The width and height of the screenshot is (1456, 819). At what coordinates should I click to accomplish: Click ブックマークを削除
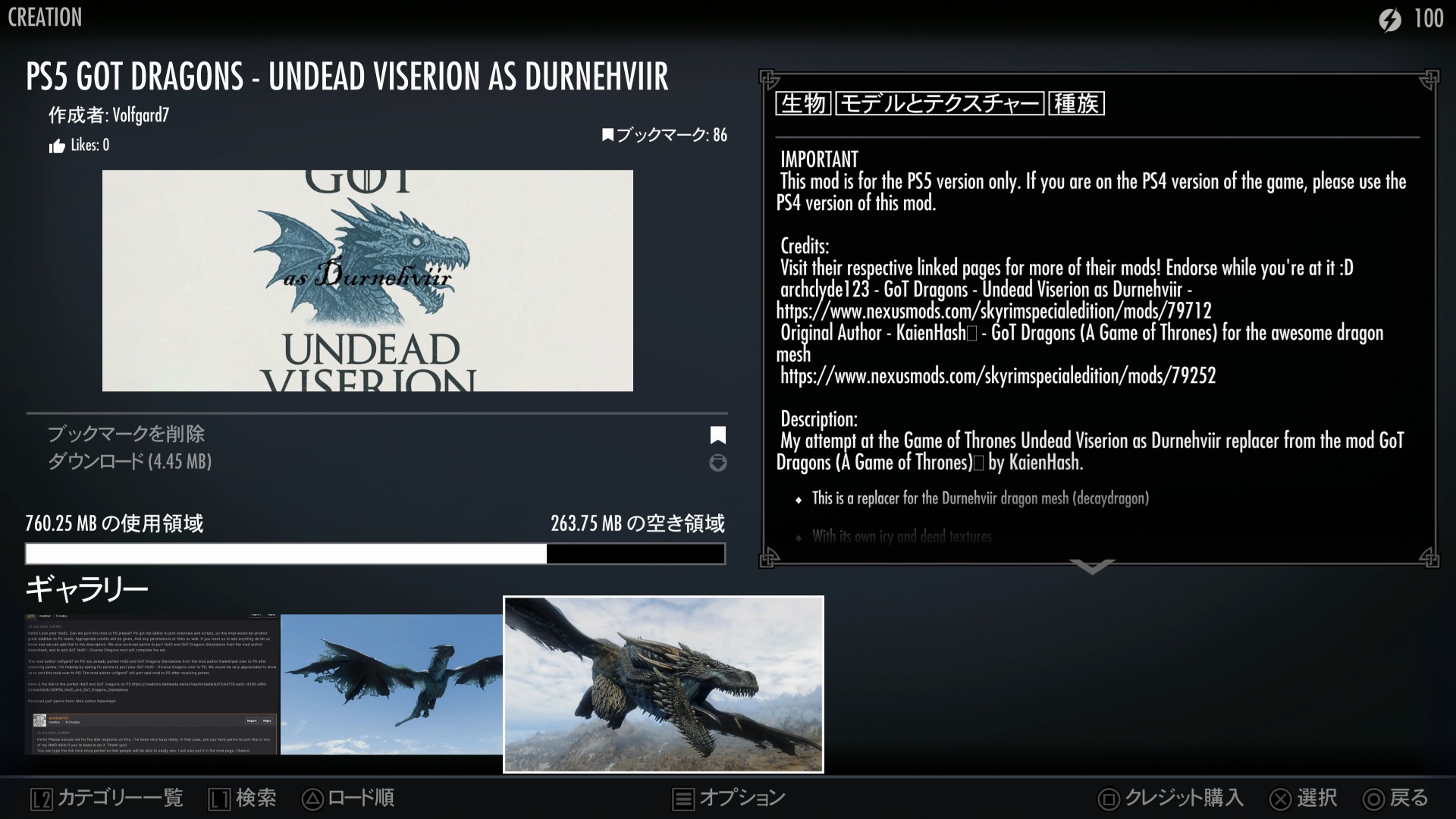[x=126, y=434]
